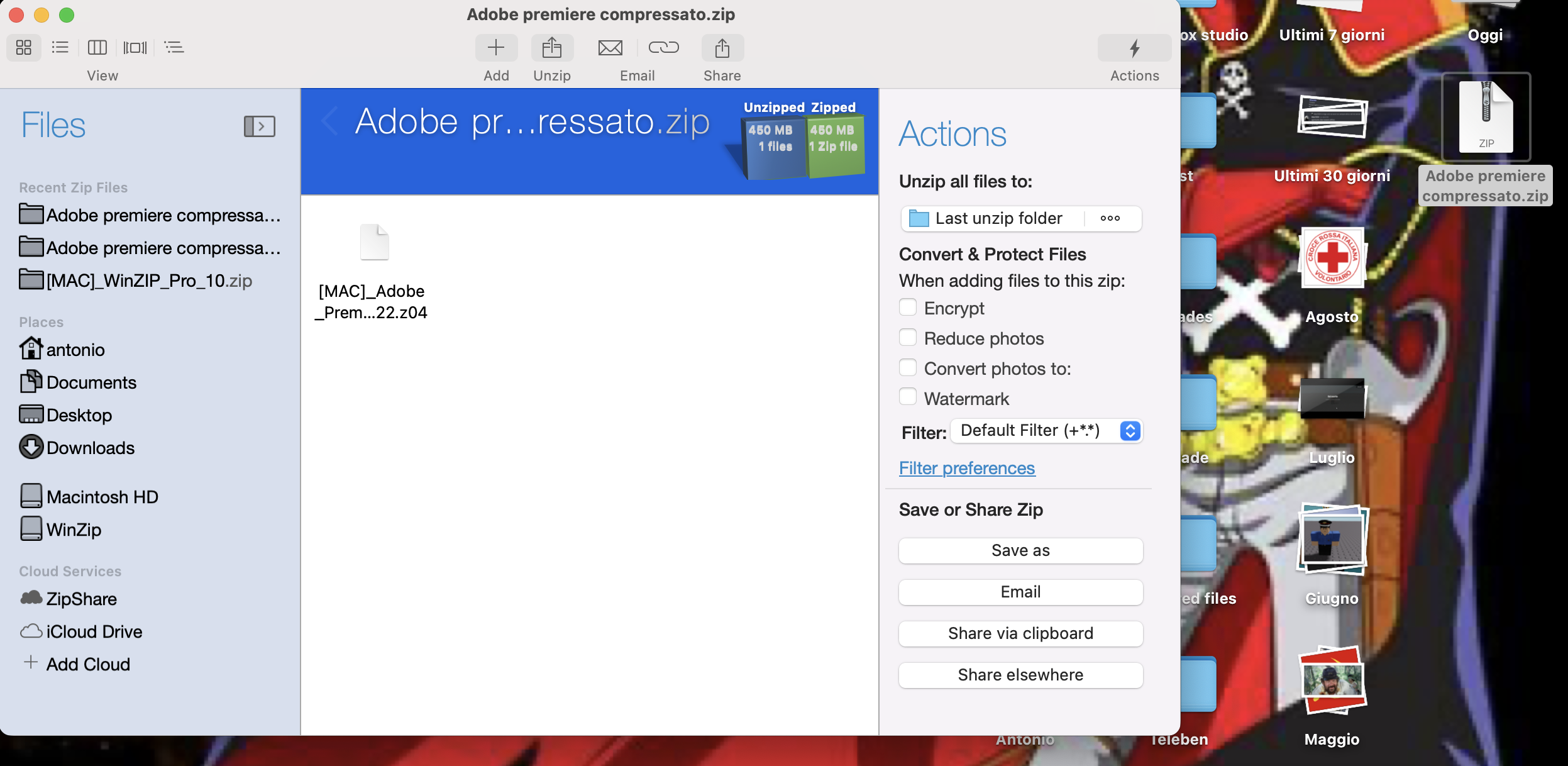Open ZipShare cloud service
Viewport: 1568px width, 766px height.
pyautogui.click(x=68, y=598)
